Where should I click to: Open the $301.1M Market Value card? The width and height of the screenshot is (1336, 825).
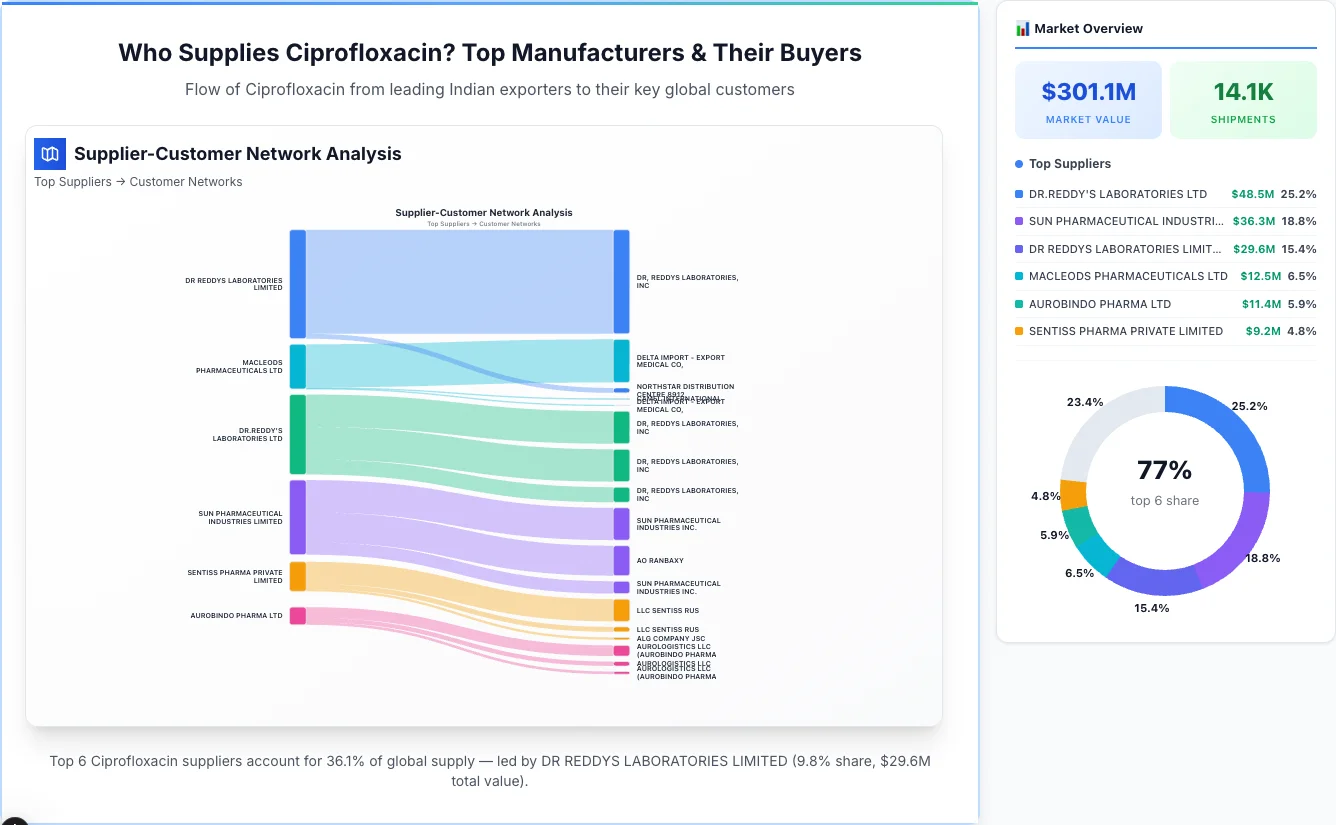tap(1088, 99)
